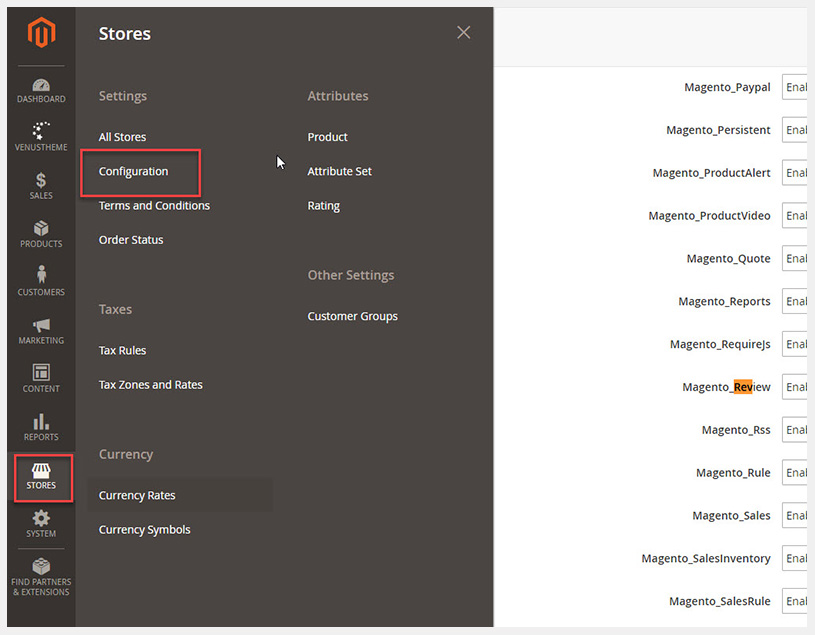
Task: Open the Magento_Sales enable dropdown
Action: [x=795, y=516]
